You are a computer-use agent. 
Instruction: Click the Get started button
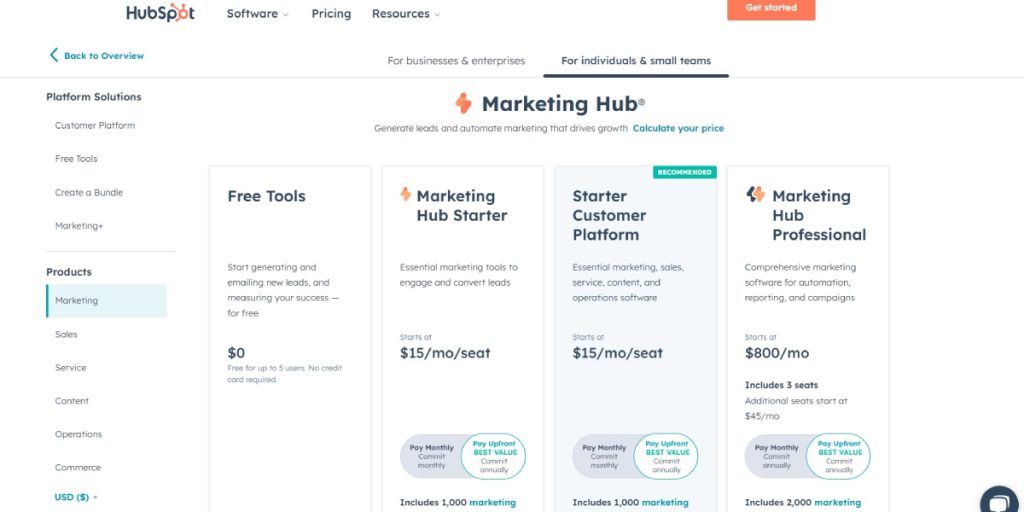[x=771, y=8]
